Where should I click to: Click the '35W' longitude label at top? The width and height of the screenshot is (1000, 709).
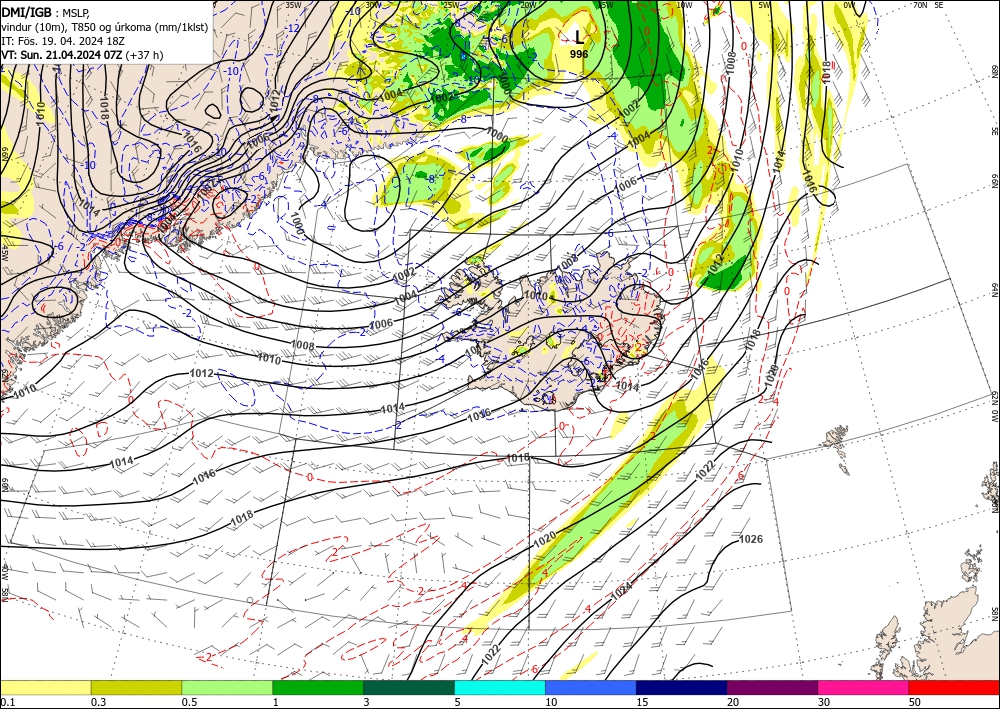(293, 5)
